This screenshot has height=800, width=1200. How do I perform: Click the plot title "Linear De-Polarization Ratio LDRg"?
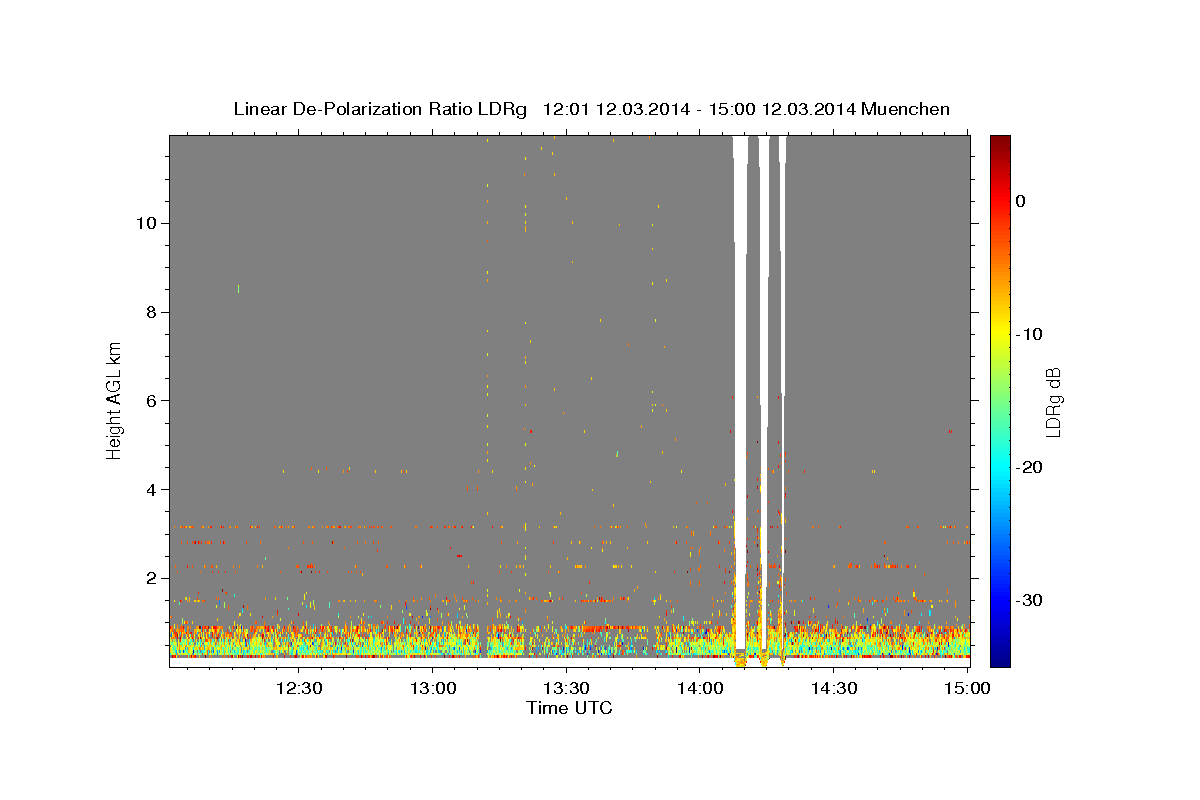pos(380,109)
